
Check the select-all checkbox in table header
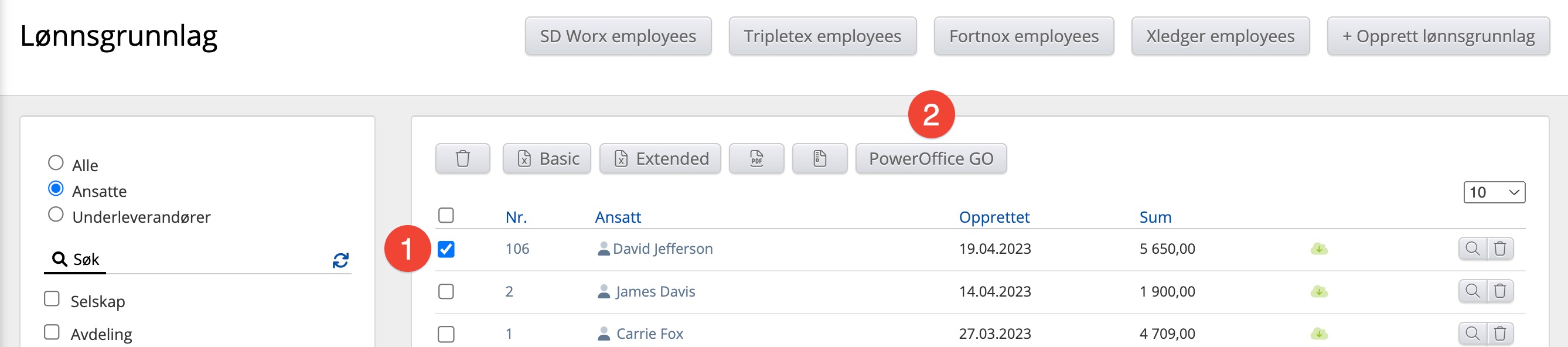[446, 216]
